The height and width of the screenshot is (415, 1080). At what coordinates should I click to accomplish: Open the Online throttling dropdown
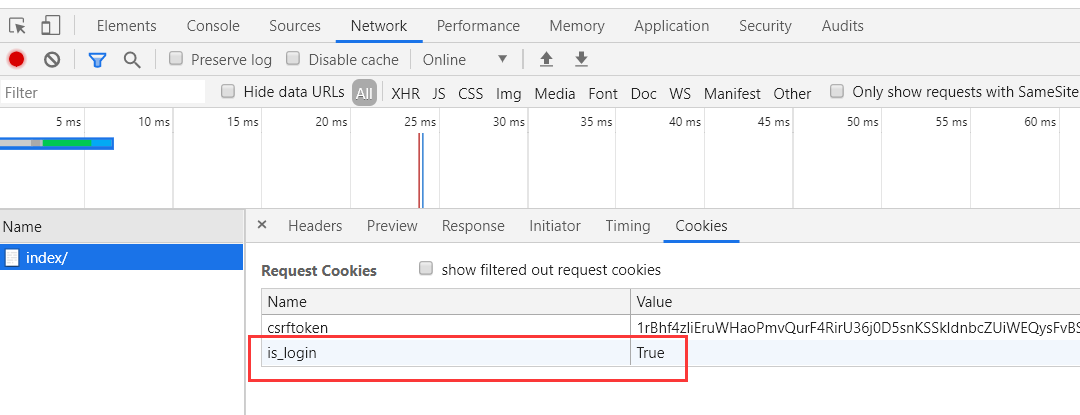coord(466,60)
